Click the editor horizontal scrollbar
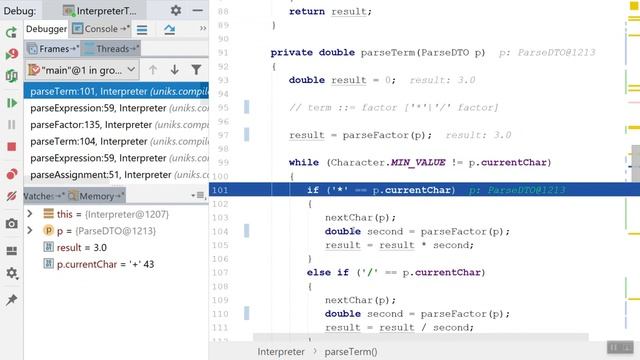The width and height of the screenshot is (640, 360). point(421,337)
